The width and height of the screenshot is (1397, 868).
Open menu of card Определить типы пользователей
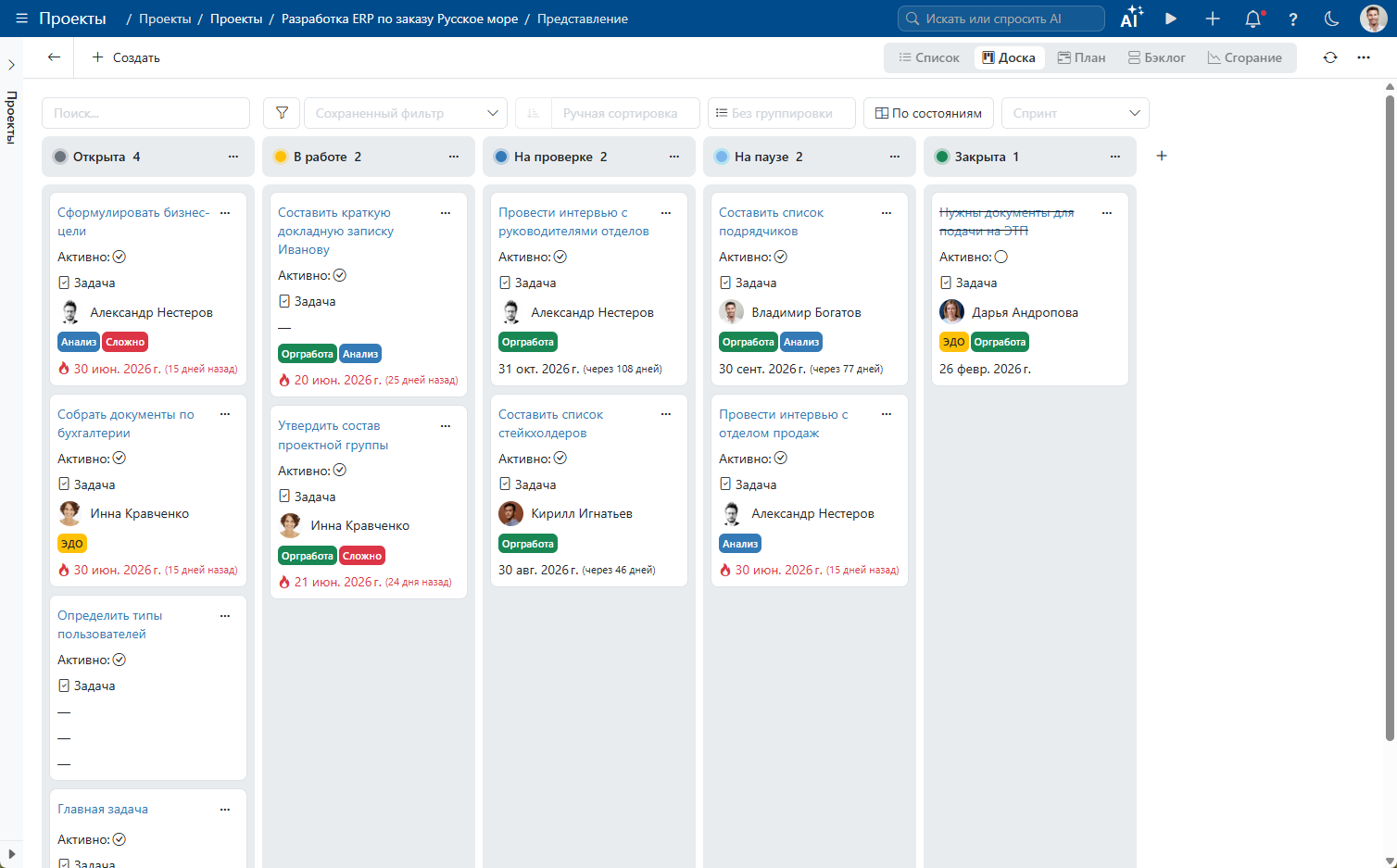(x=225, y=616)
